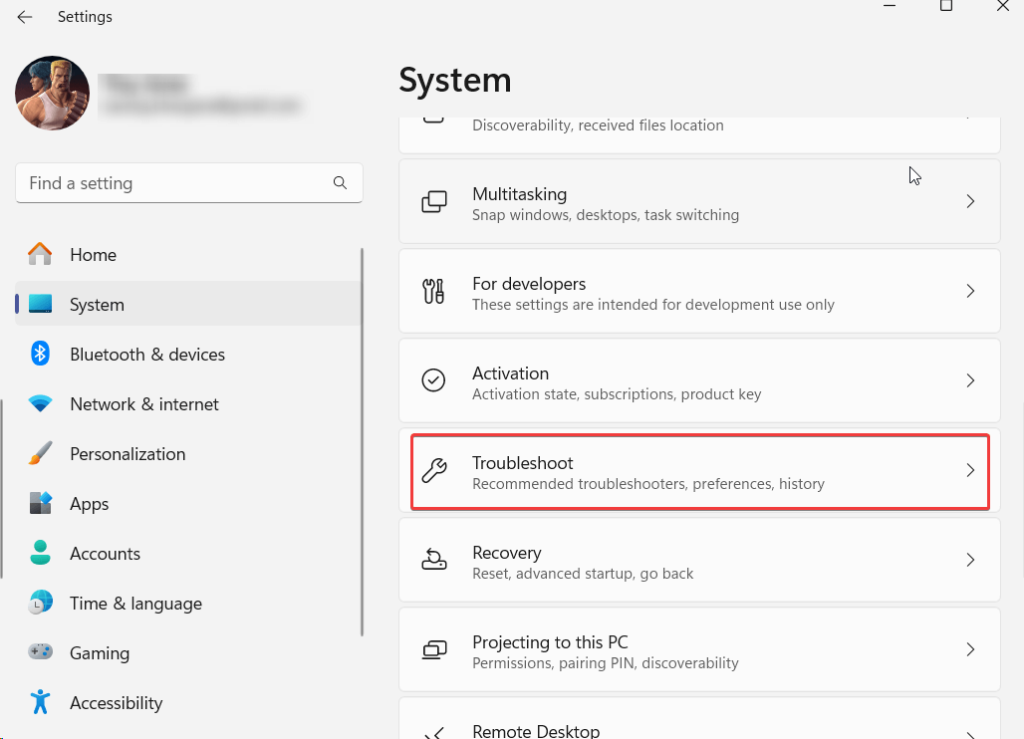Click the Projecting to this PC icon
Image resolution: width=1024 pixels, height=739 pixels.
pos(434,650)
